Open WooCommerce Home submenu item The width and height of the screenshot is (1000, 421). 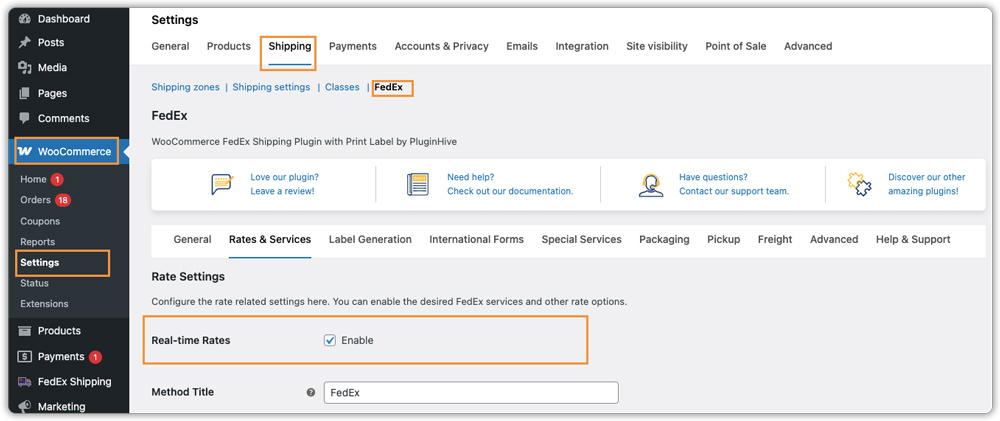[33, 179]
